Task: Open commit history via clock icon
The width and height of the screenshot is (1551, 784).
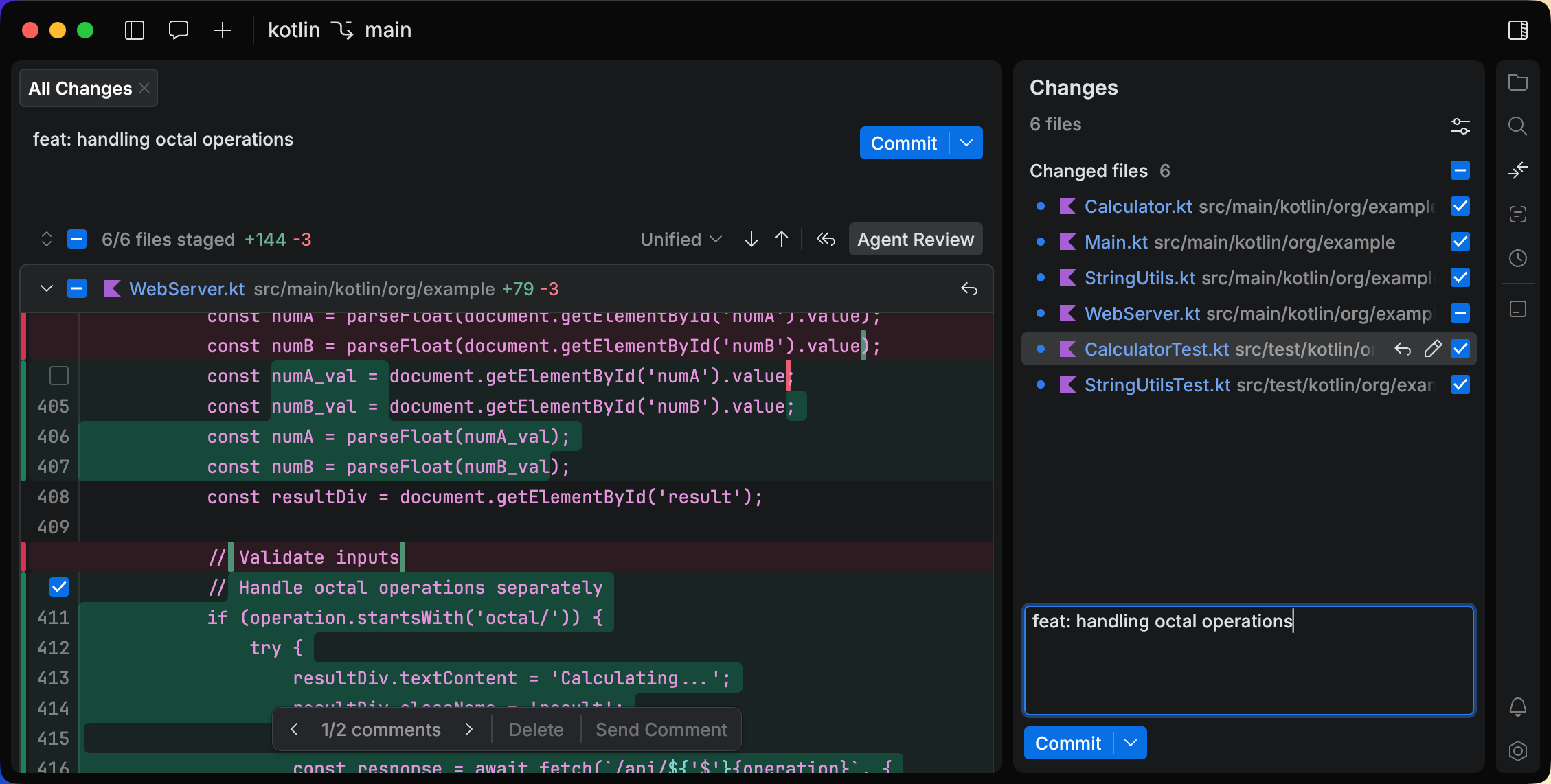Action: pyautogui.click(x=1518, y=257)
